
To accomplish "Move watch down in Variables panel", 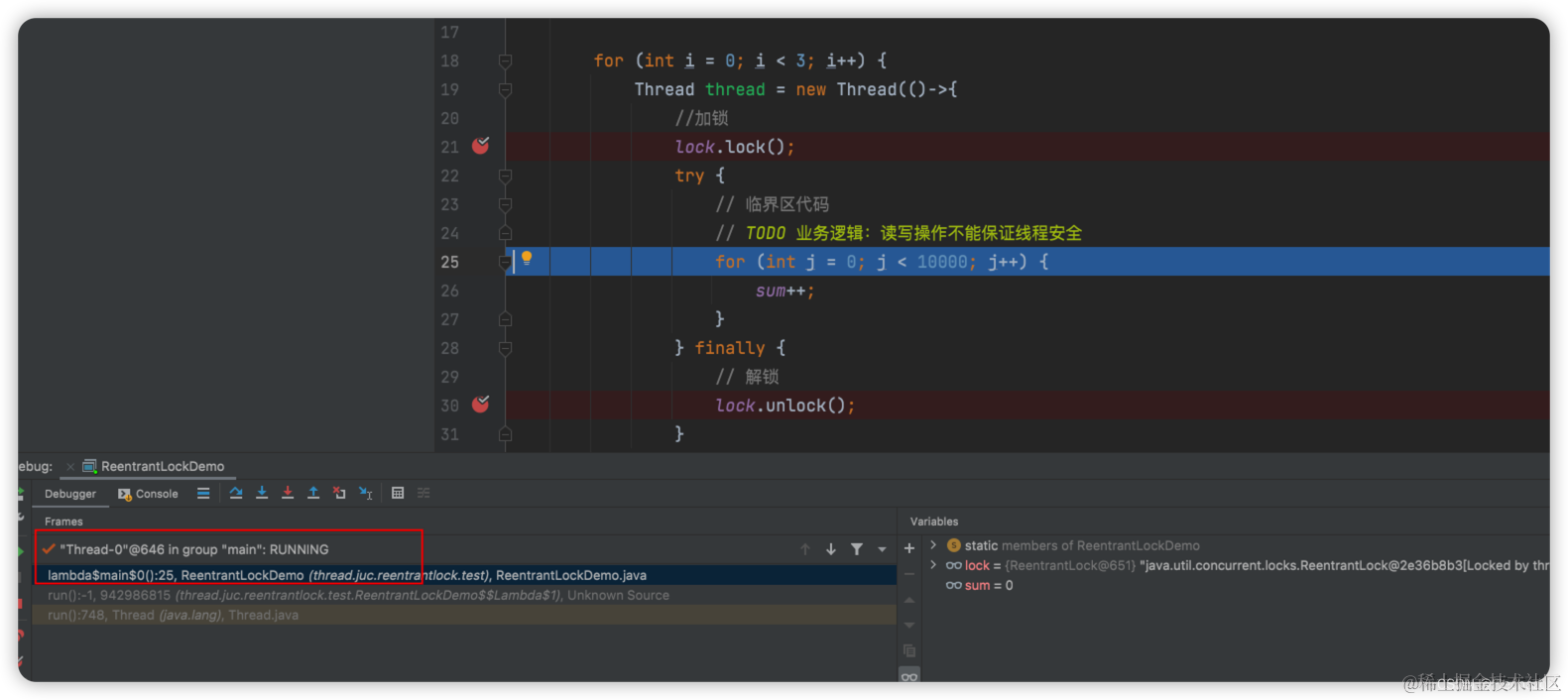I will 909,626.
